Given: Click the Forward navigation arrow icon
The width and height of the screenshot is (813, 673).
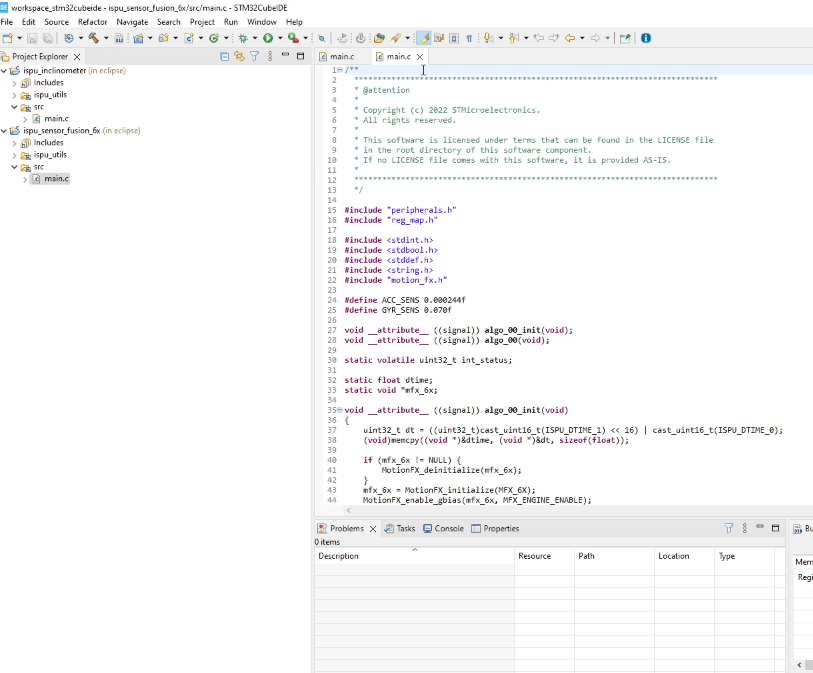Looking at the screenshot, I should point(595,38).
